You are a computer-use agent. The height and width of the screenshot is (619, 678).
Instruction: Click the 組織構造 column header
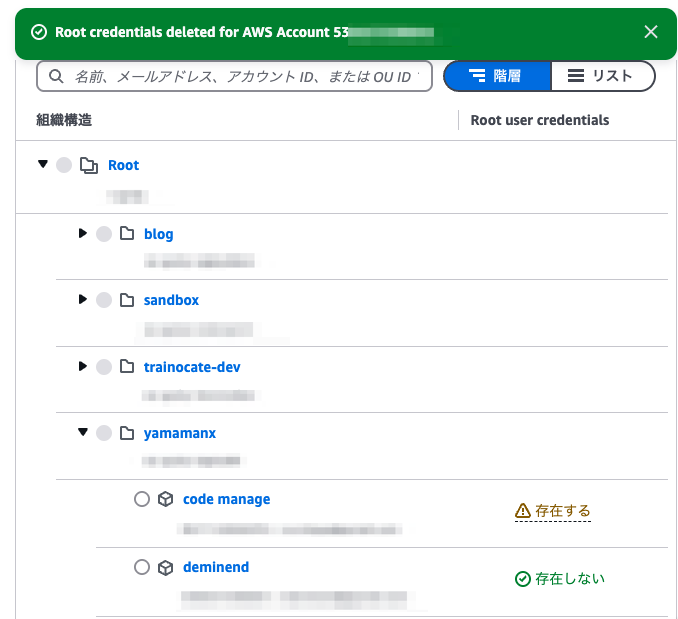click(64, 120)
